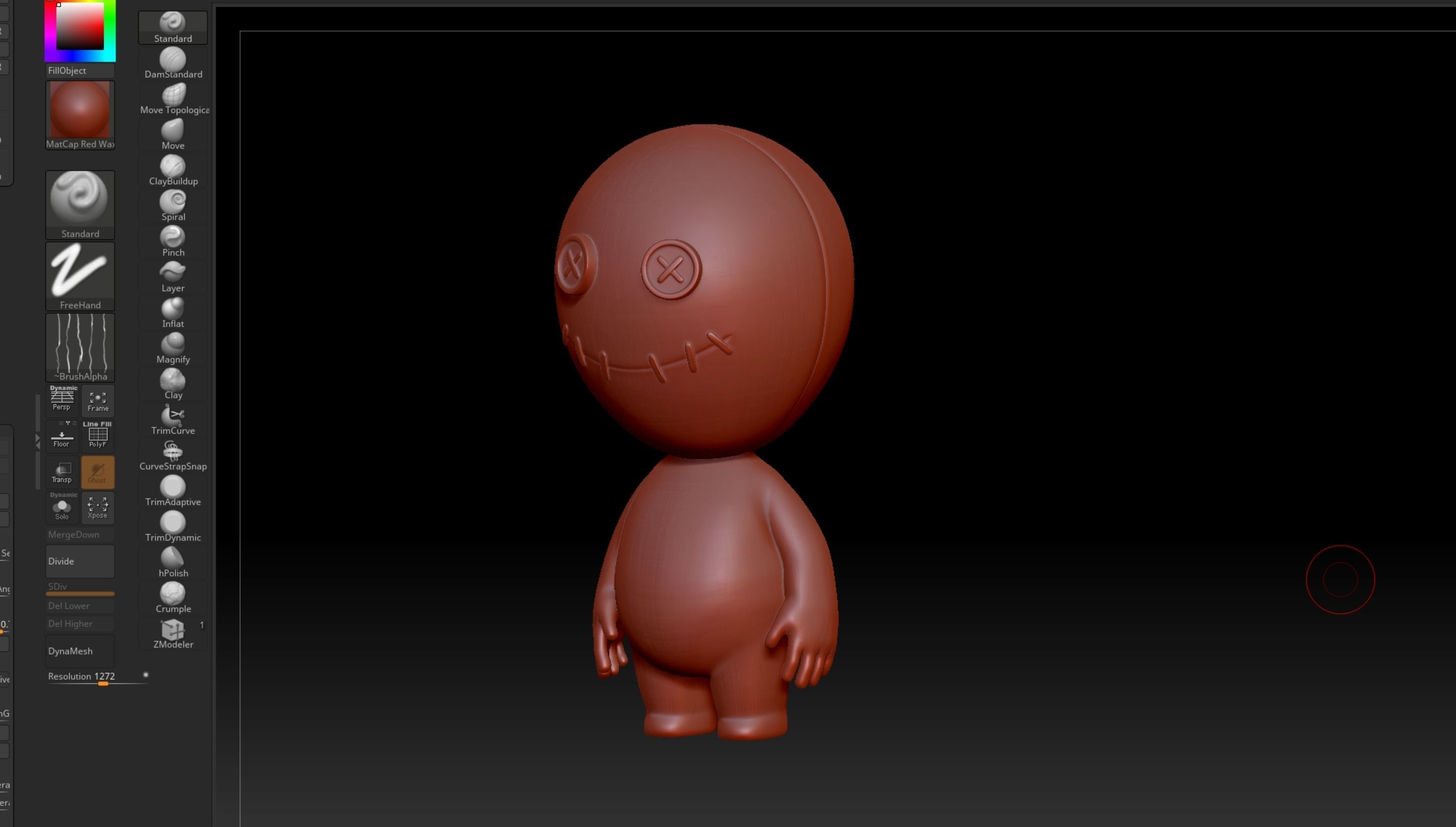Image resolution: width=1456 pixels, height=827 pixels.
Task: Toggle Persp perspective view
Action: click(x=62, y=400)
